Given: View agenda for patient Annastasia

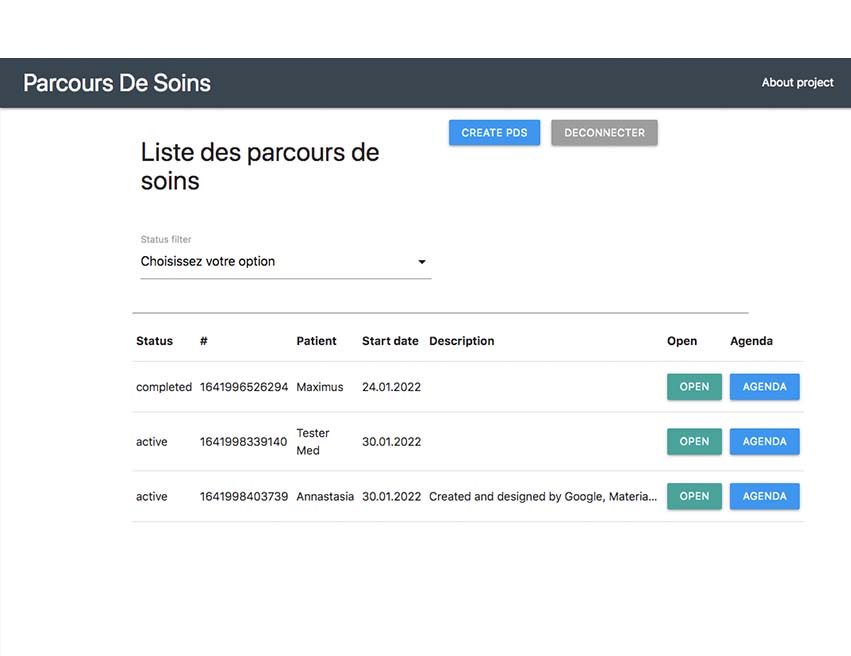Looking at the screenshot, I should tap(764, 497).
